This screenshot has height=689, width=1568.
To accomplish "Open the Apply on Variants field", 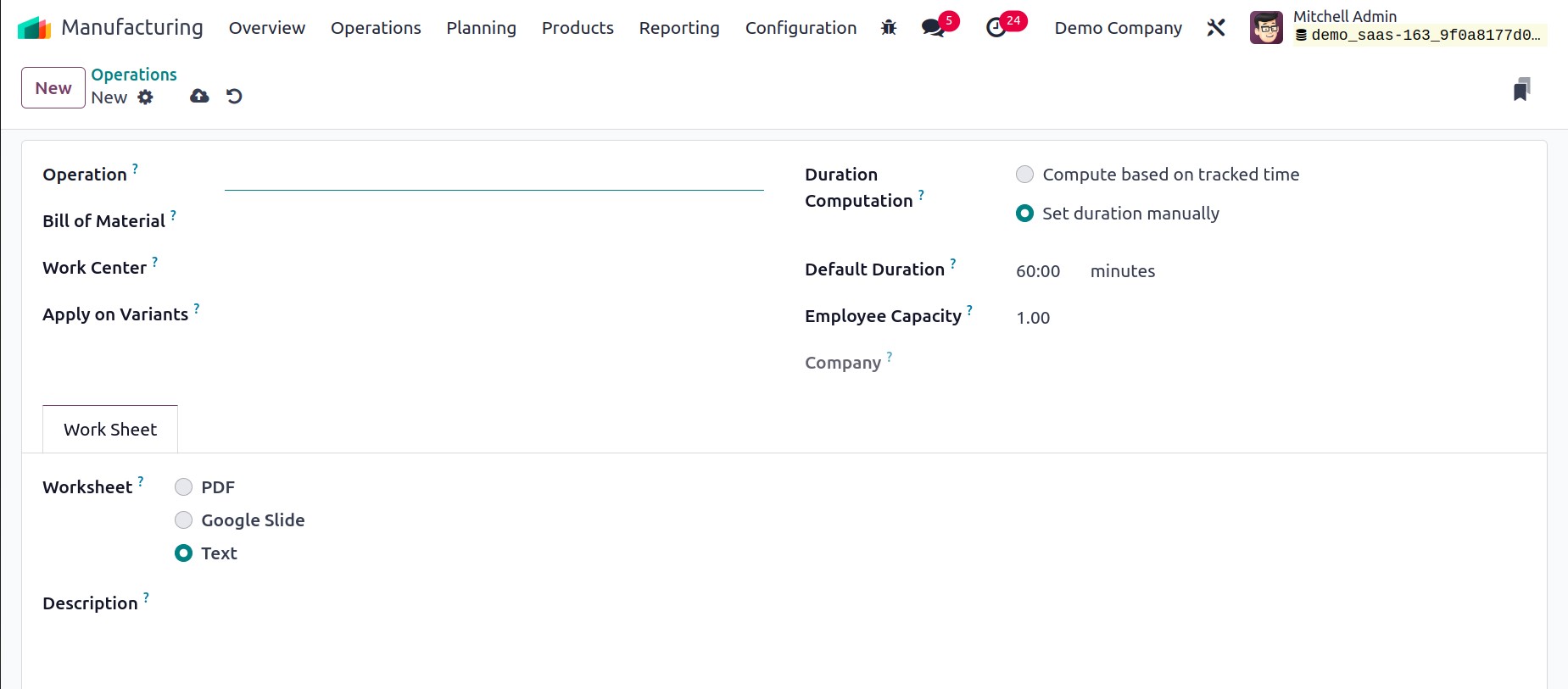I will pos(494,314).
